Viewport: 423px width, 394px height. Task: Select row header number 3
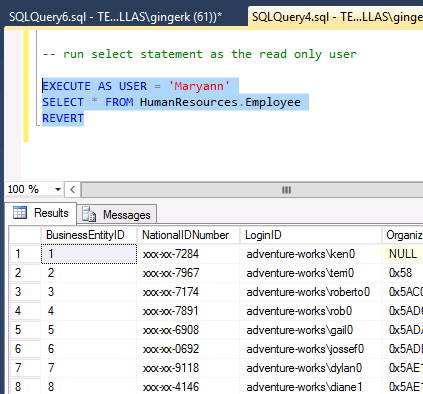pyautogui.click(x=25, y=292)
